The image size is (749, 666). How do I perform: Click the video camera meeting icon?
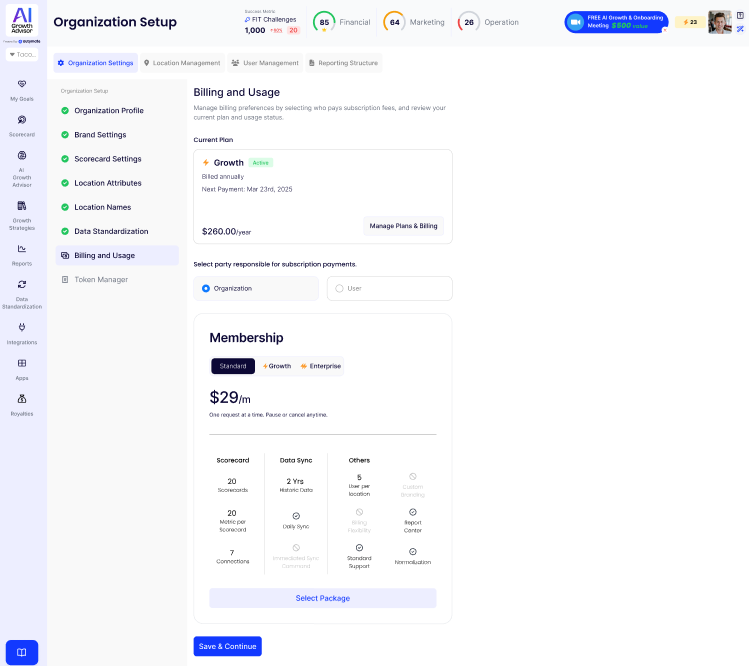(x=575, y=22)
